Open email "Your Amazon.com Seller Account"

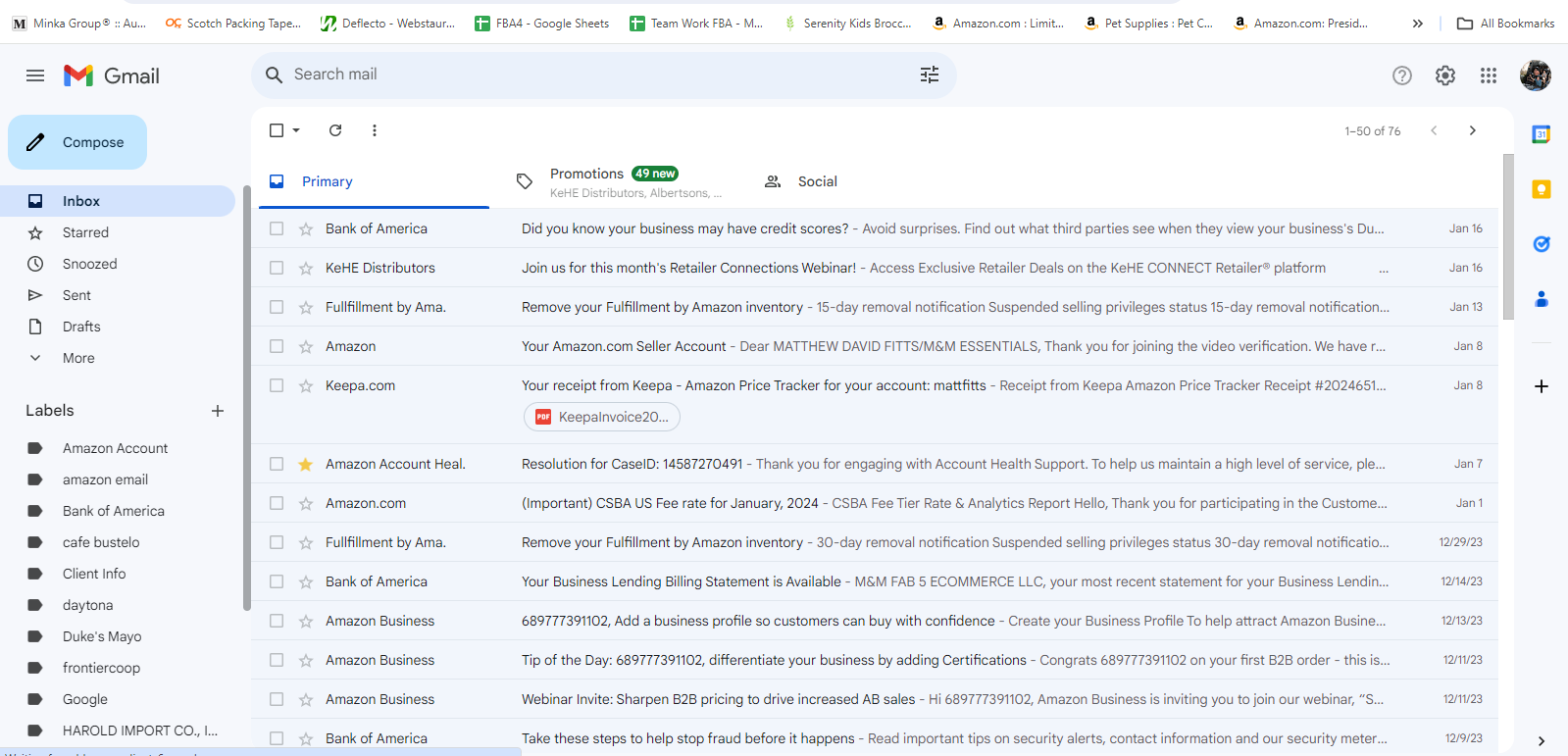tap(874, 346)
